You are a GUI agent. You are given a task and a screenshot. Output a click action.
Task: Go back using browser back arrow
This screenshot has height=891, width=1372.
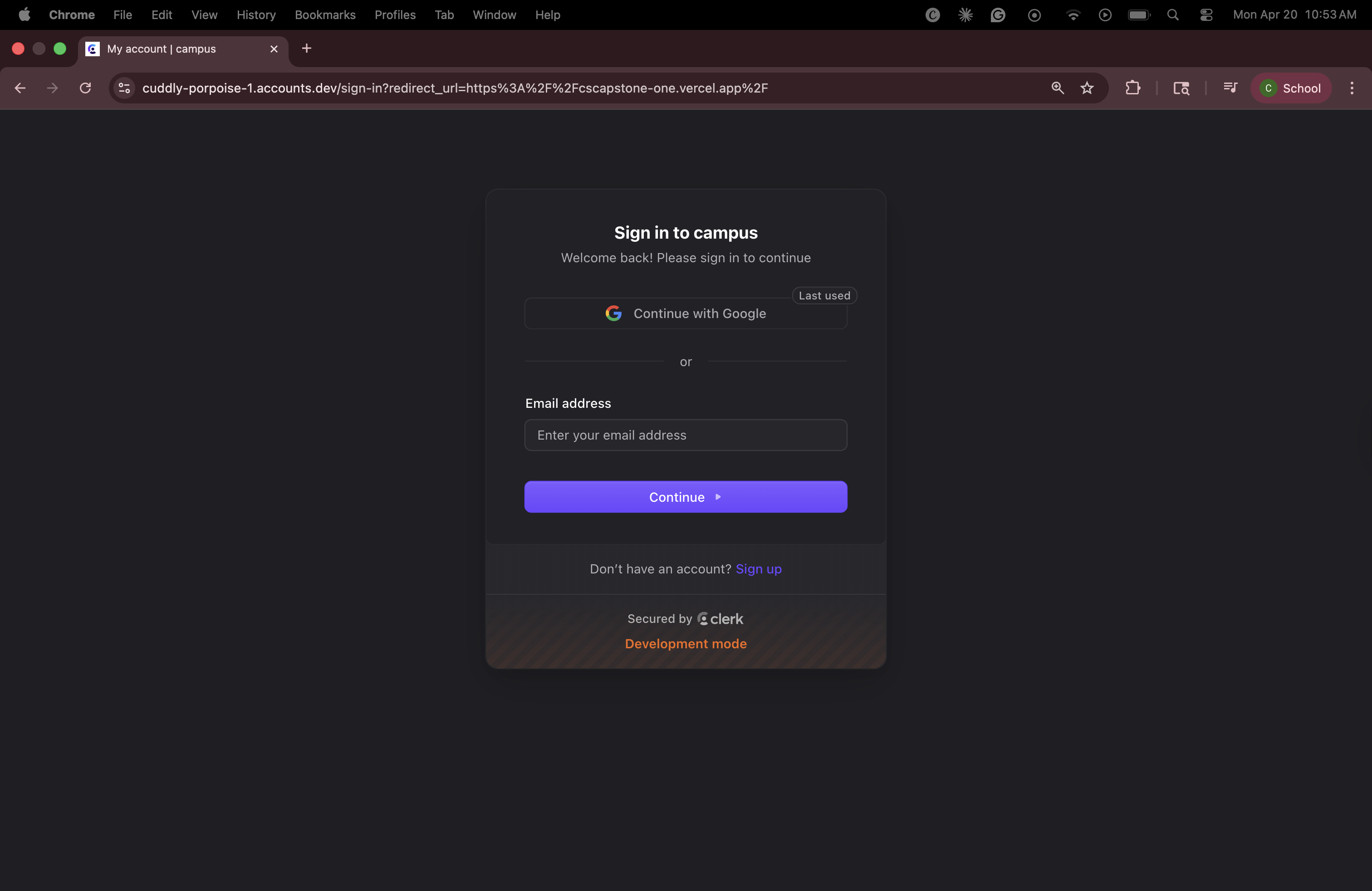coord(20,88)
